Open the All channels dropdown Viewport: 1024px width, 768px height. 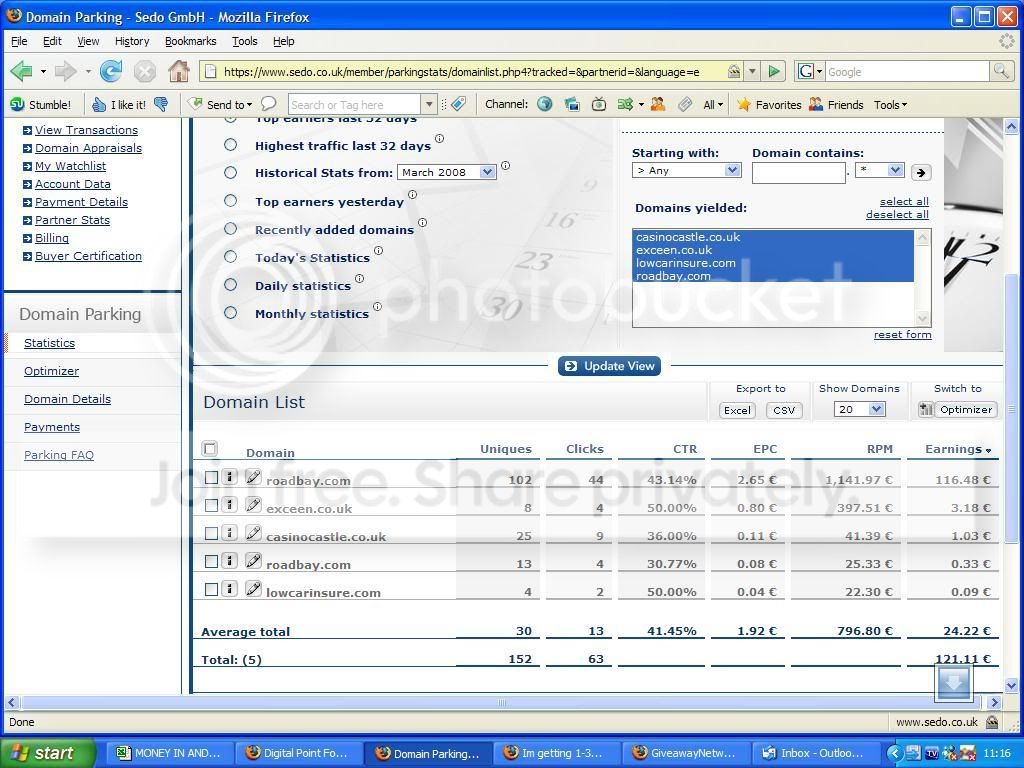tap(713, 104)
